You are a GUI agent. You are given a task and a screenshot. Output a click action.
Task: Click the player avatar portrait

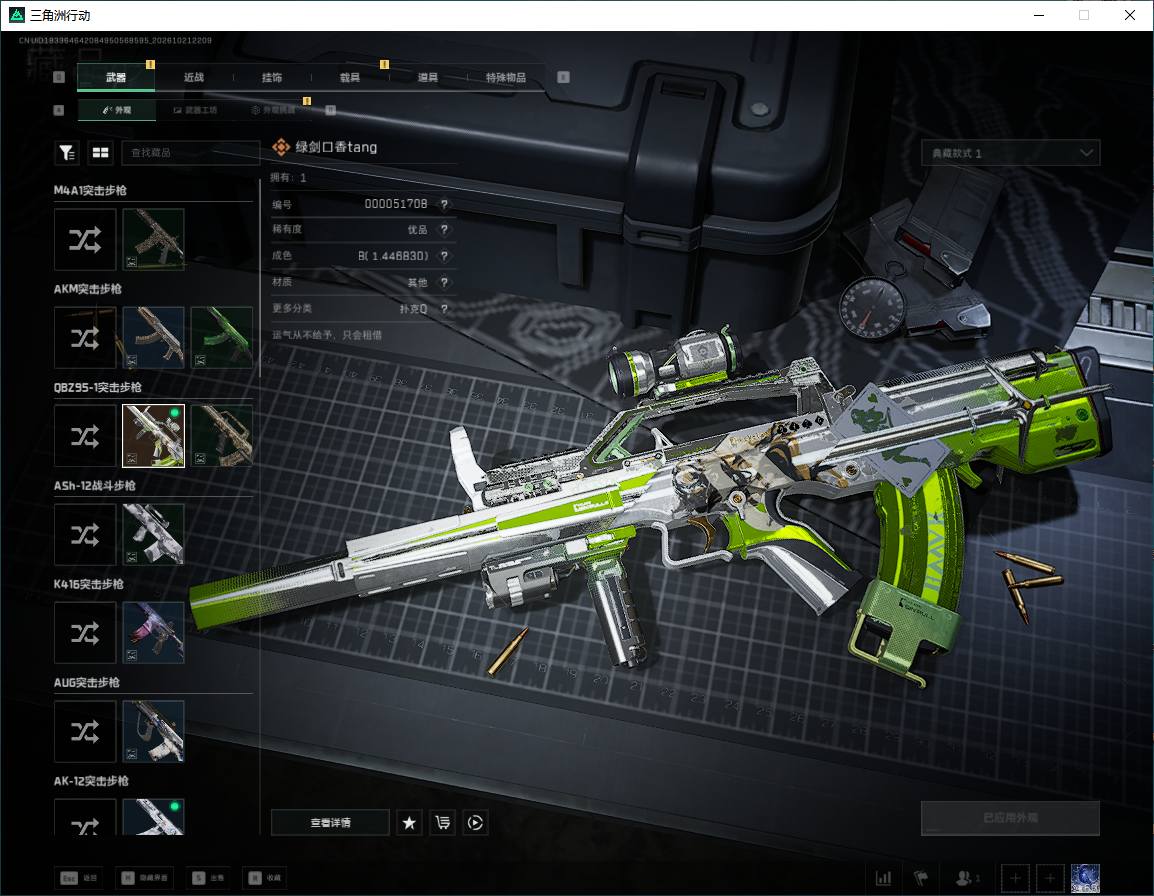(x=1085, y=878)
